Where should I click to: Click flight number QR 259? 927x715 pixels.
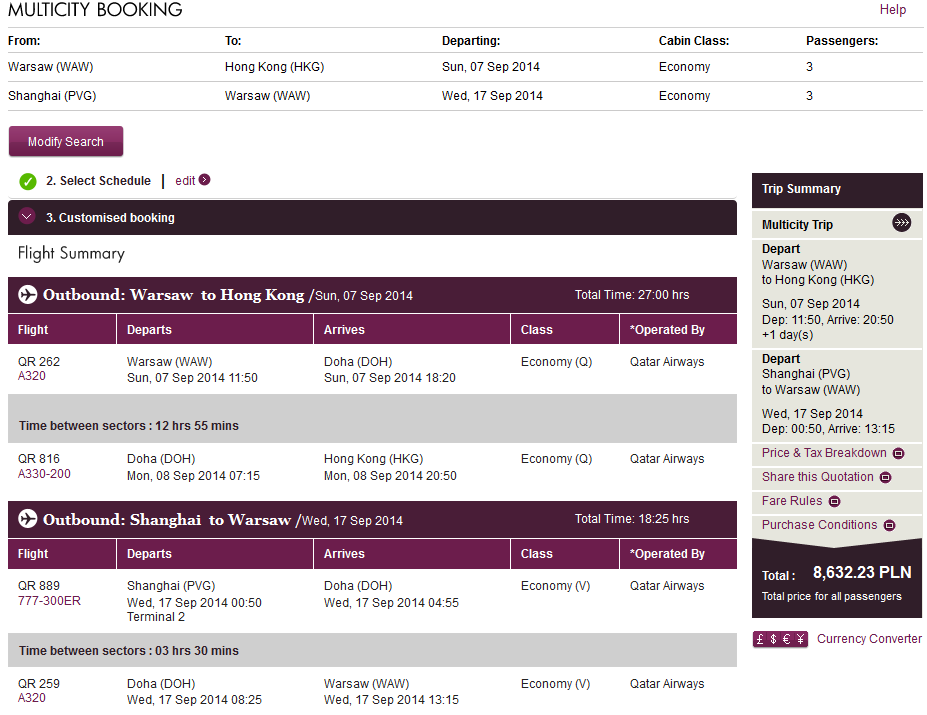39,684
